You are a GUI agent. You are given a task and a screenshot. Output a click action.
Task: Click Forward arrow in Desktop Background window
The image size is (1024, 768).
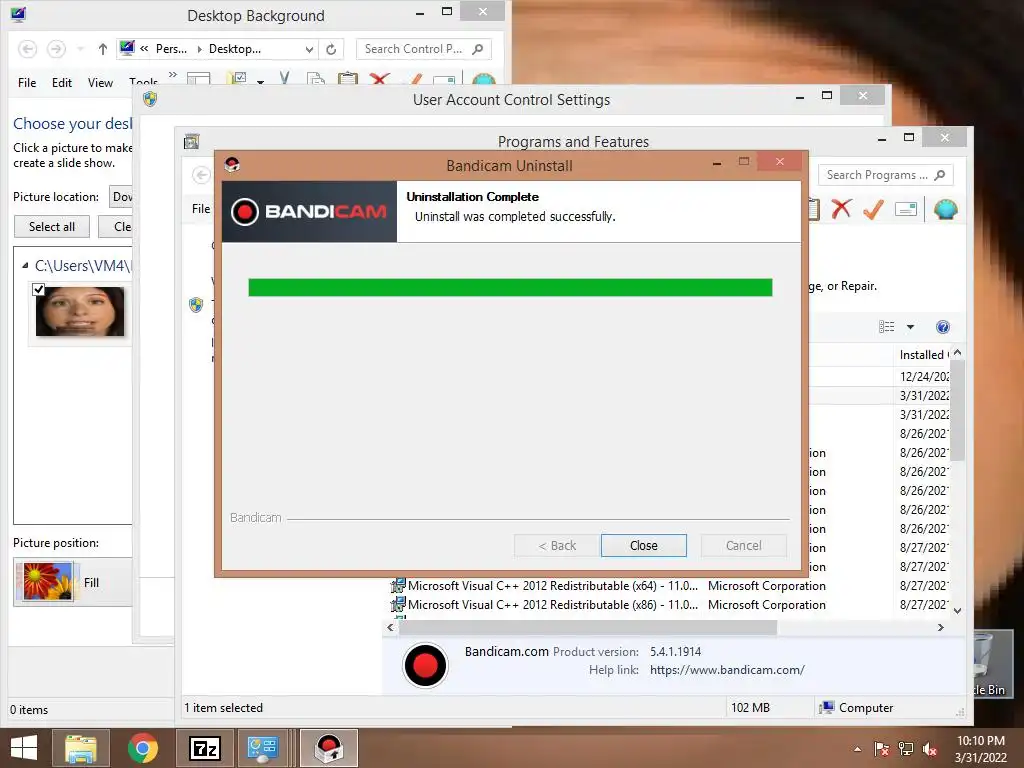56,49
